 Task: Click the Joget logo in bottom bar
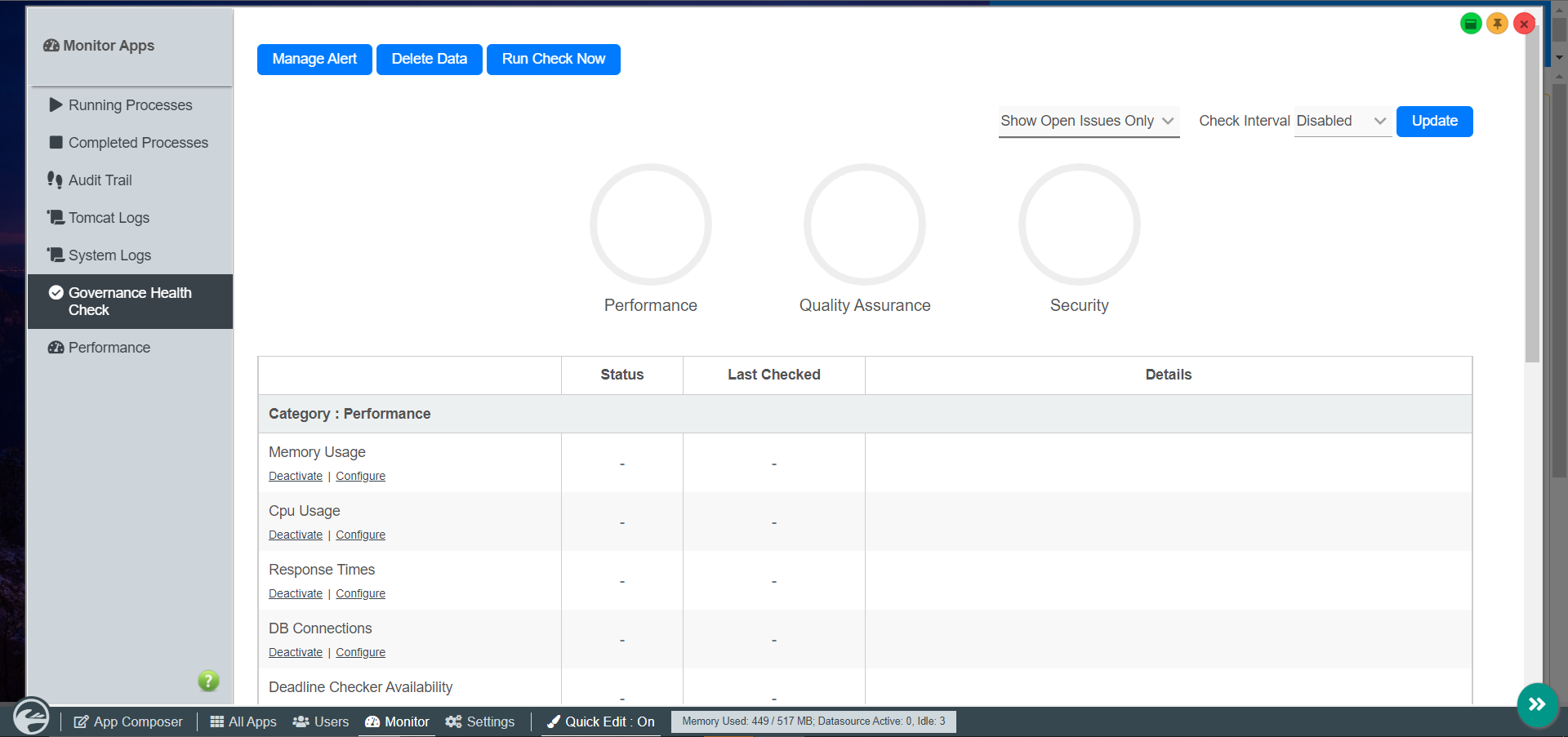pos(31,718)
